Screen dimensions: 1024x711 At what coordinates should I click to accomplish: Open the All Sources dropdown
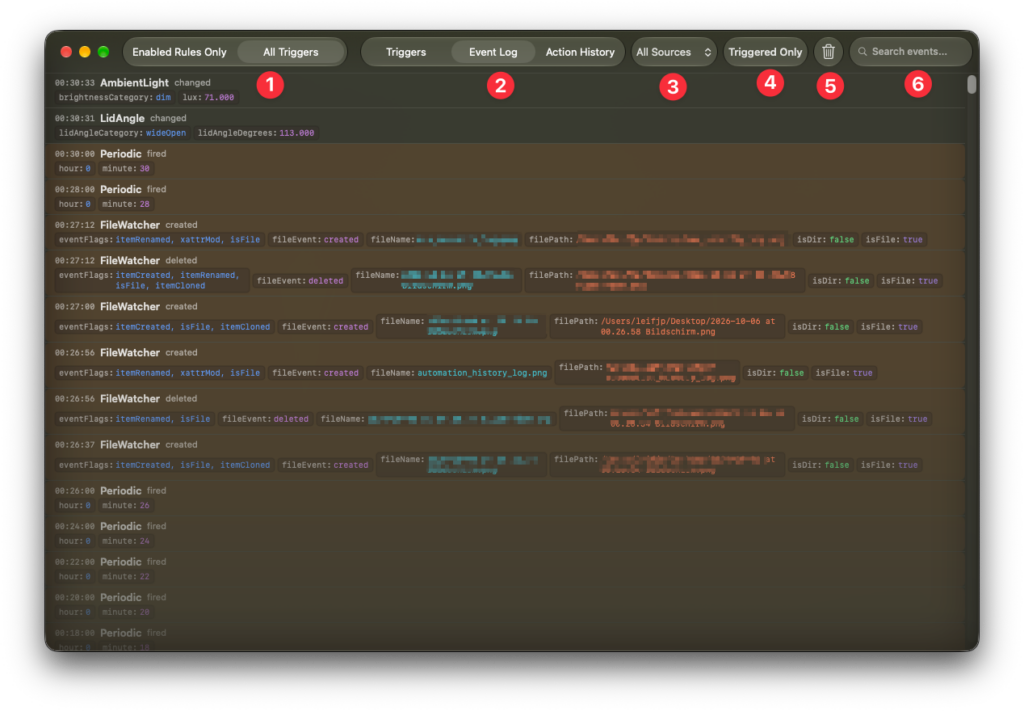[x=673, y=52]
